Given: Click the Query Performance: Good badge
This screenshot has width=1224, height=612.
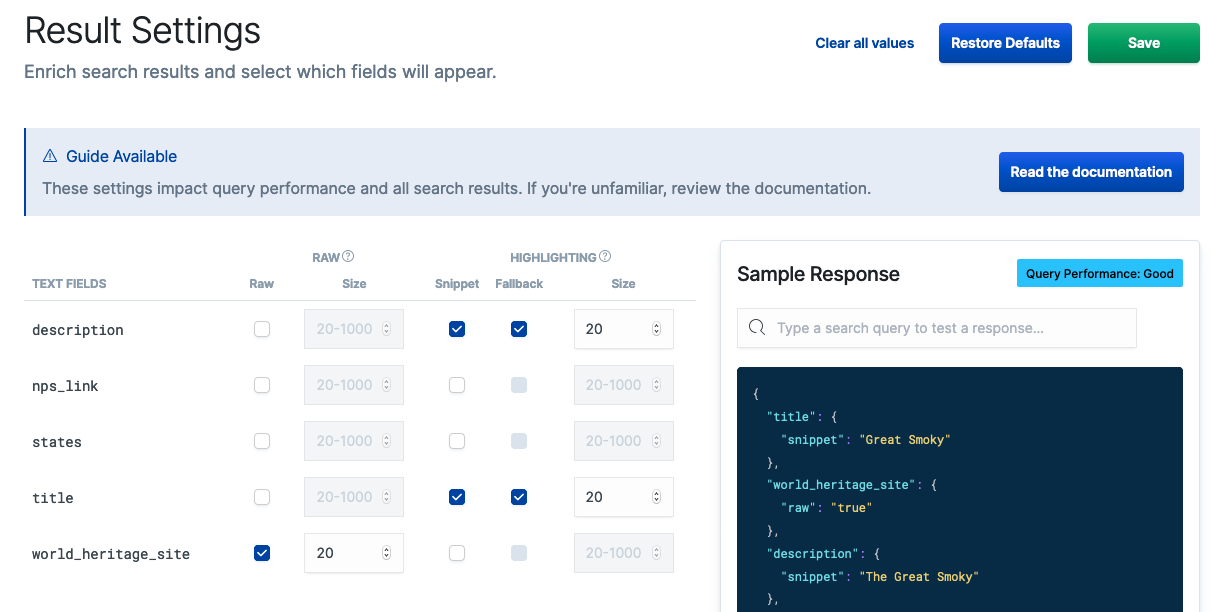Looking at the screenshot, I should 1099,274.
